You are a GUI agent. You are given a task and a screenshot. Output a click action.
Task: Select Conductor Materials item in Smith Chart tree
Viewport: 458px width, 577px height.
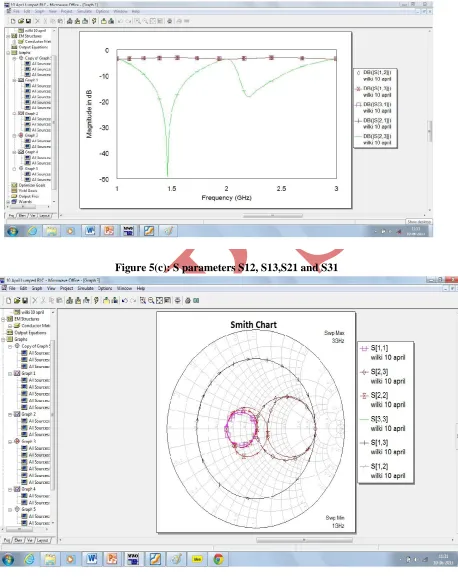[36, 326]
